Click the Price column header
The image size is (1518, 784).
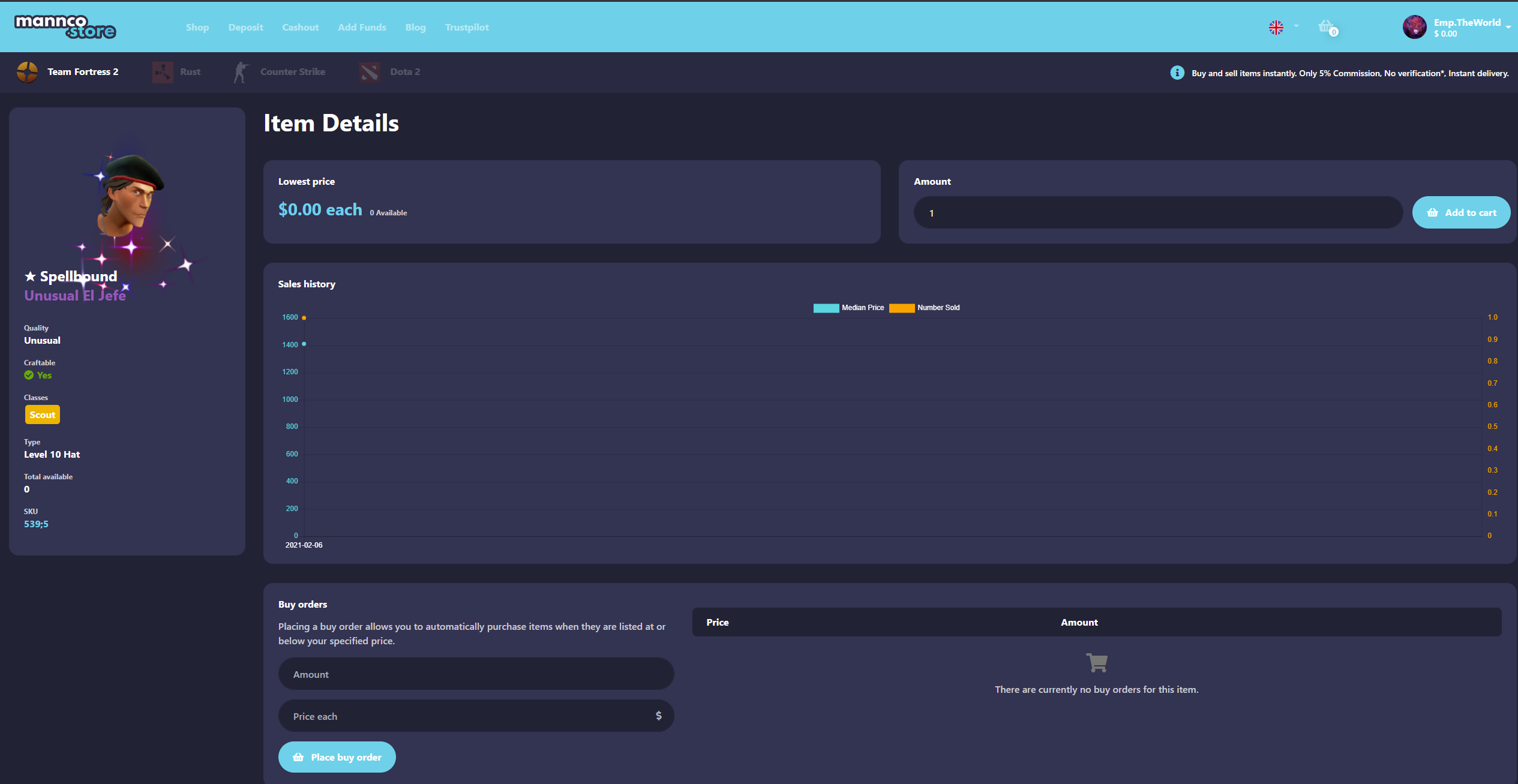pyautogui.click(x=718, y=622)
